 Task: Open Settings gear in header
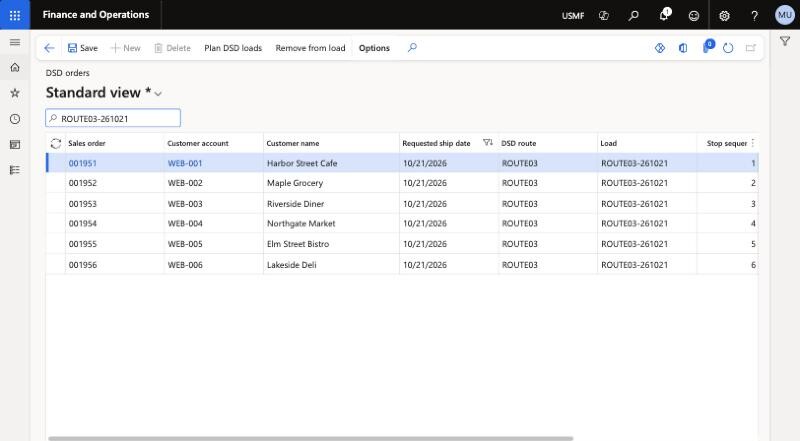[724, 16]
